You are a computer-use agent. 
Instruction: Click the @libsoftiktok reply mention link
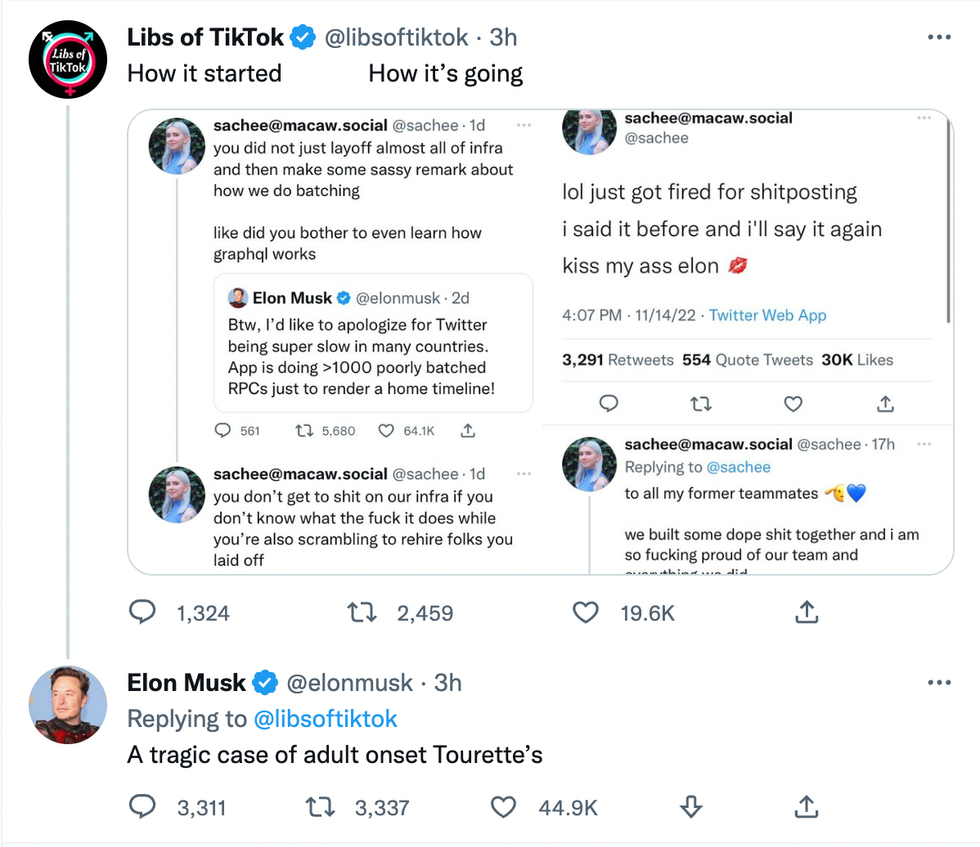pos(325,719)
